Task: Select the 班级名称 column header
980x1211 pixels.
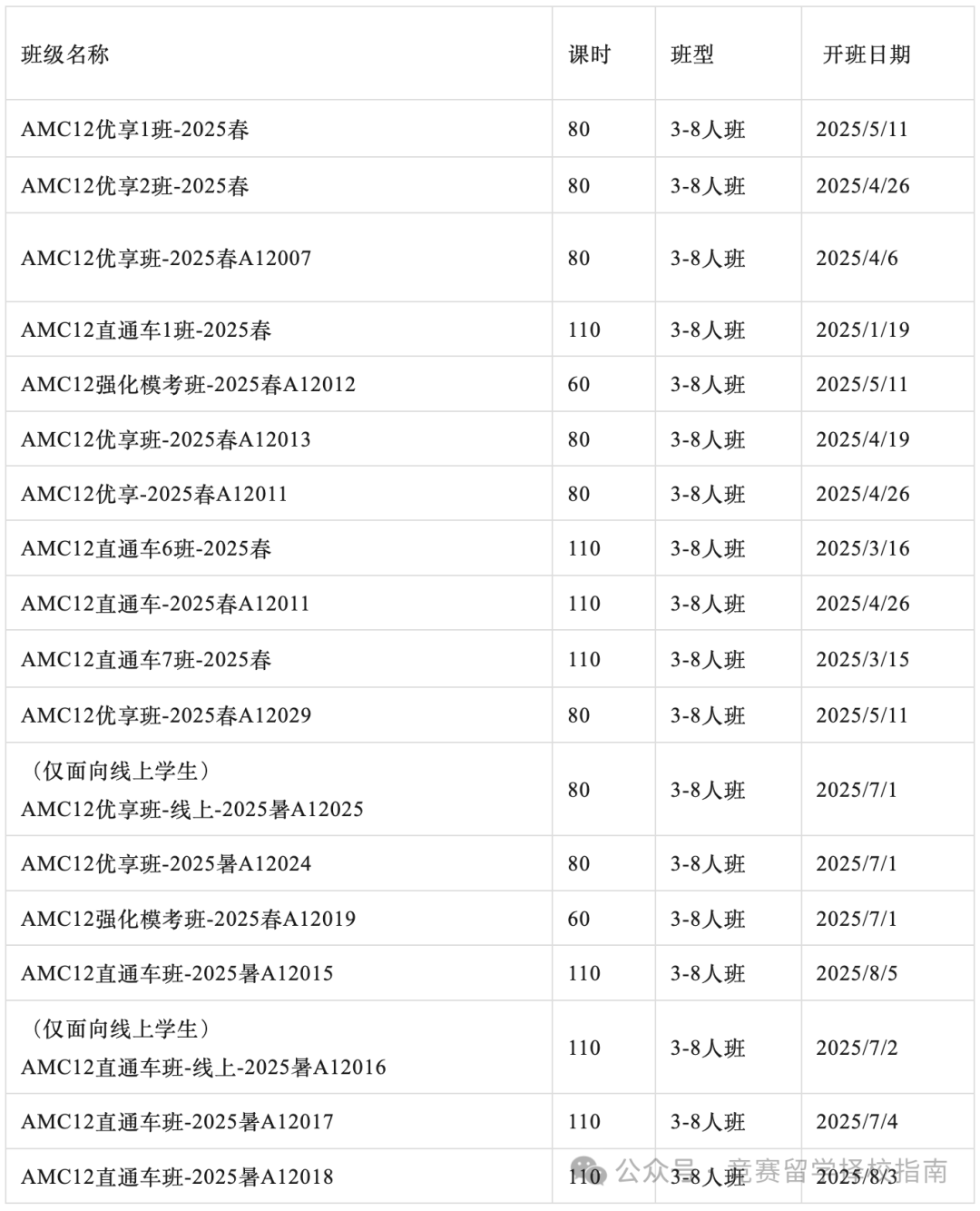Action: click(x=65, y=54)
